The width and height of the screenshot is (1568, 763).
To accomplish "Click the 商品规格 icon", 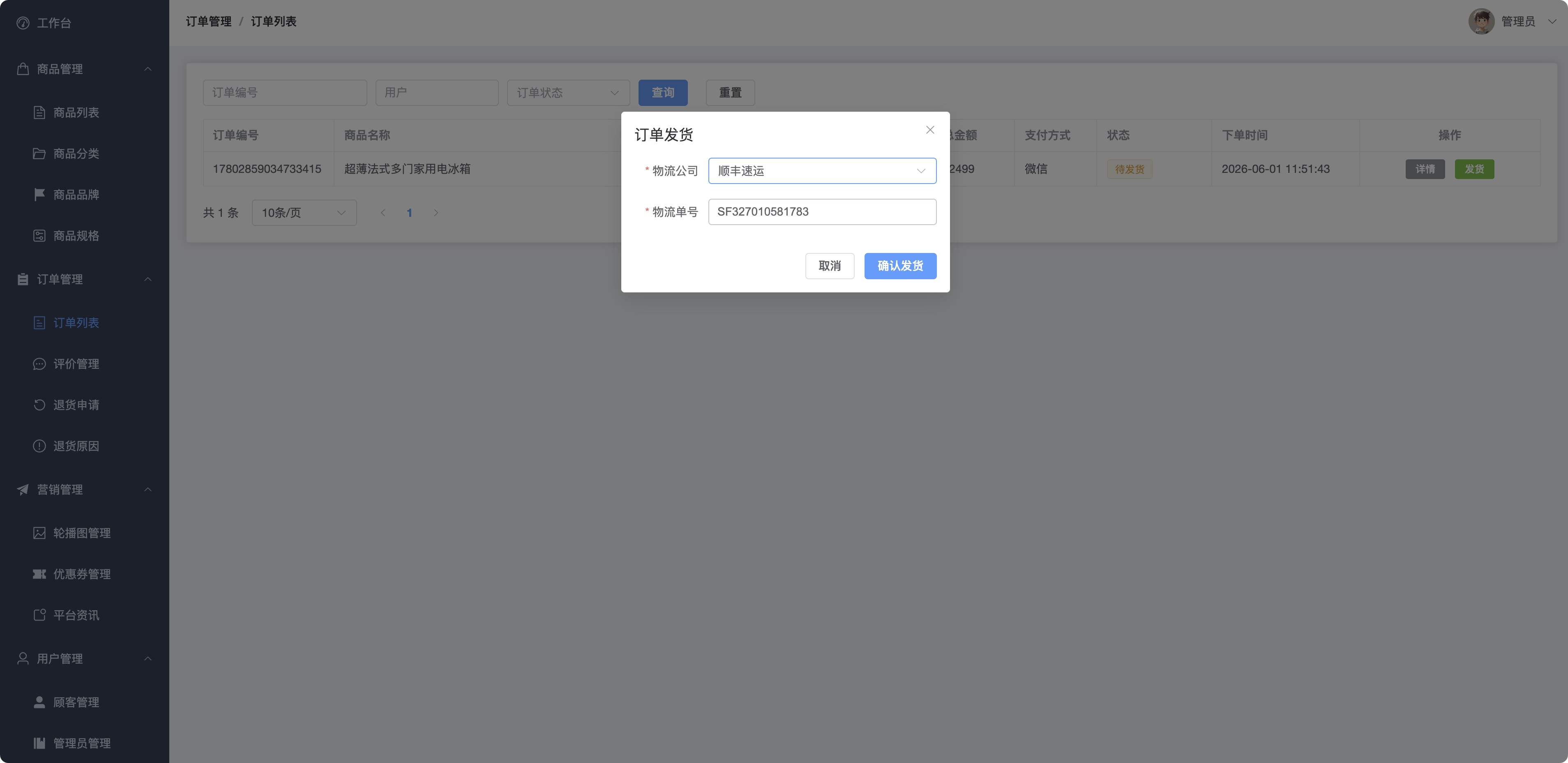I will point(39,235).
